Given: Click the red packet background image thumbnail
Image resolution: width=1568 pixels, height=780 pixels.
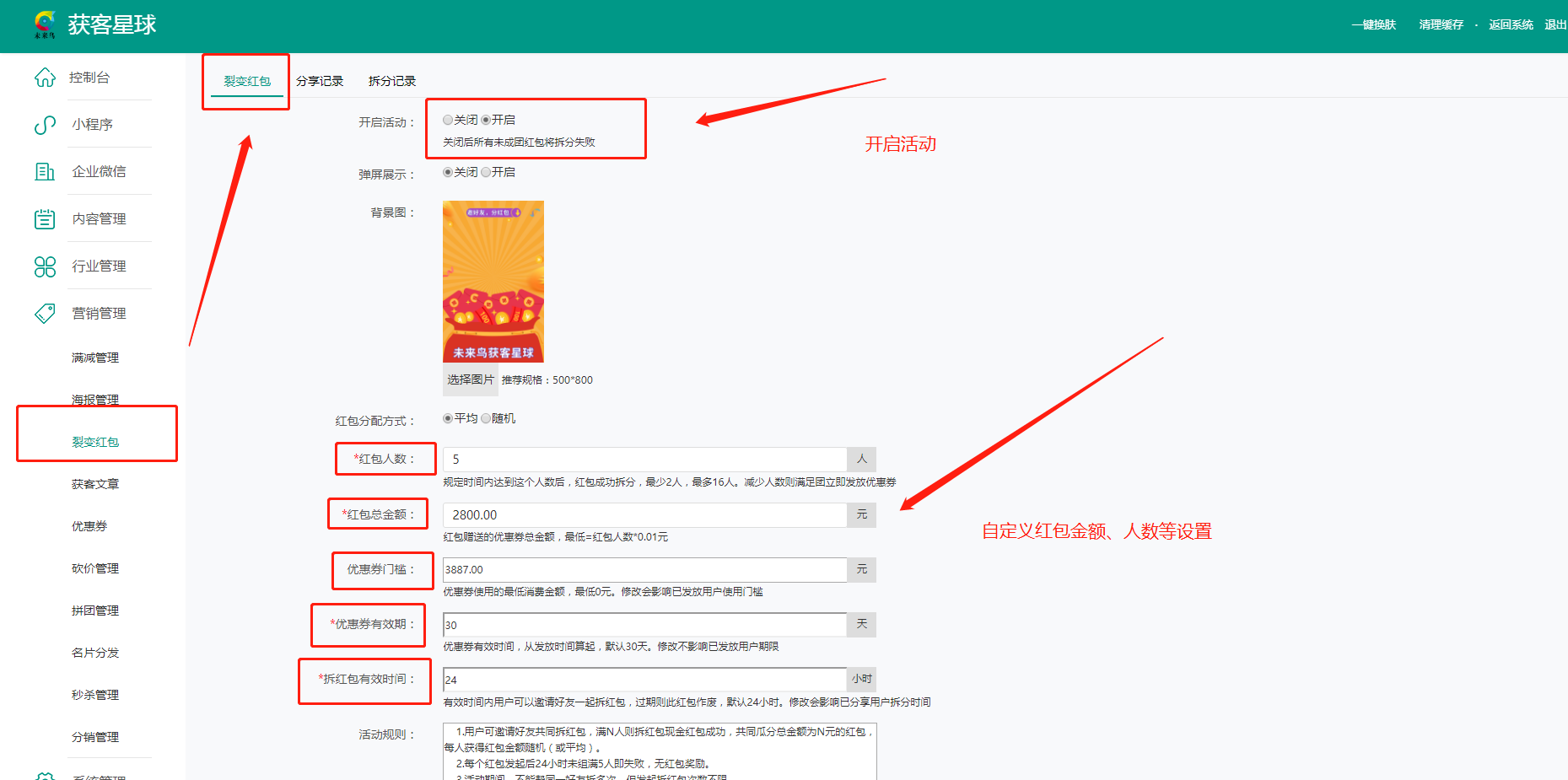Looking at the screenshot, I should 493,281.
